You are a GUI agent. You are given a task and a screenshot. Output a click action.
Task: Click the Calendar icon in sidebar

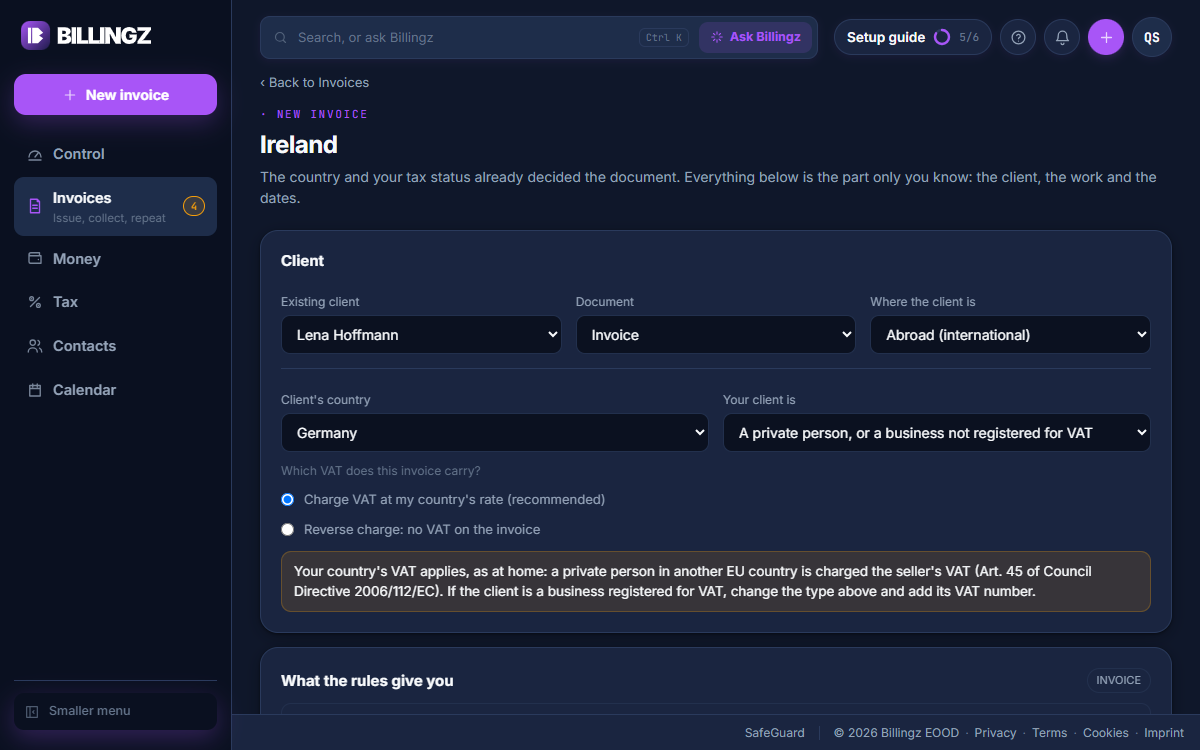(x=35, y=390)
